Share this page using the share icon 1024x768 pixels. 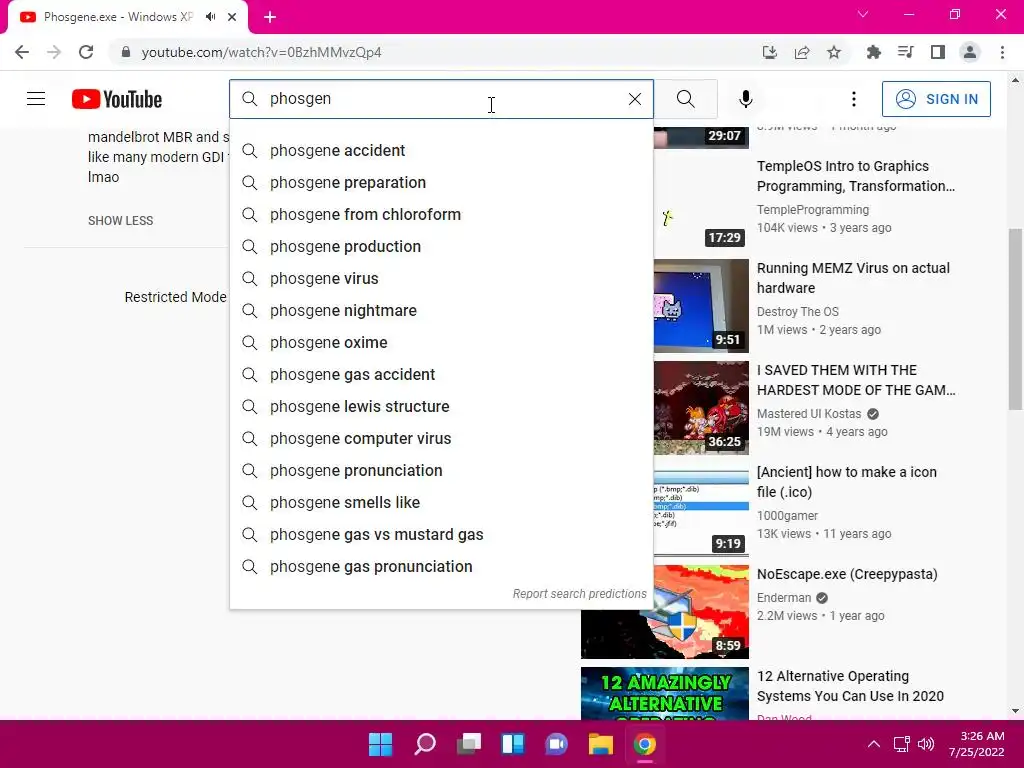[802, 52]
